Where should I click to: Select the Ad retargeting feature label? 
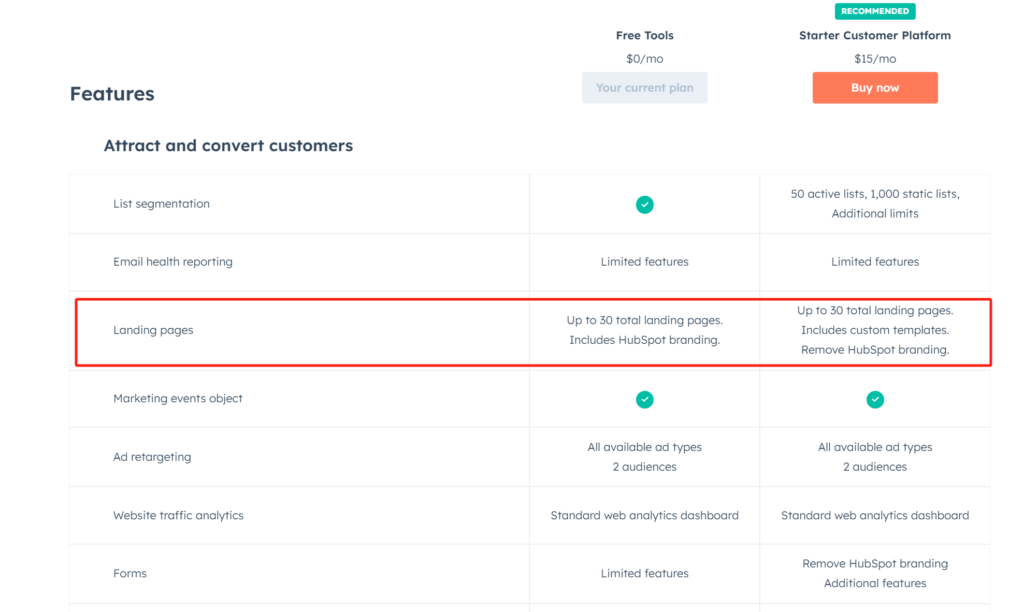pyautogui.click(x=152, y=457)
